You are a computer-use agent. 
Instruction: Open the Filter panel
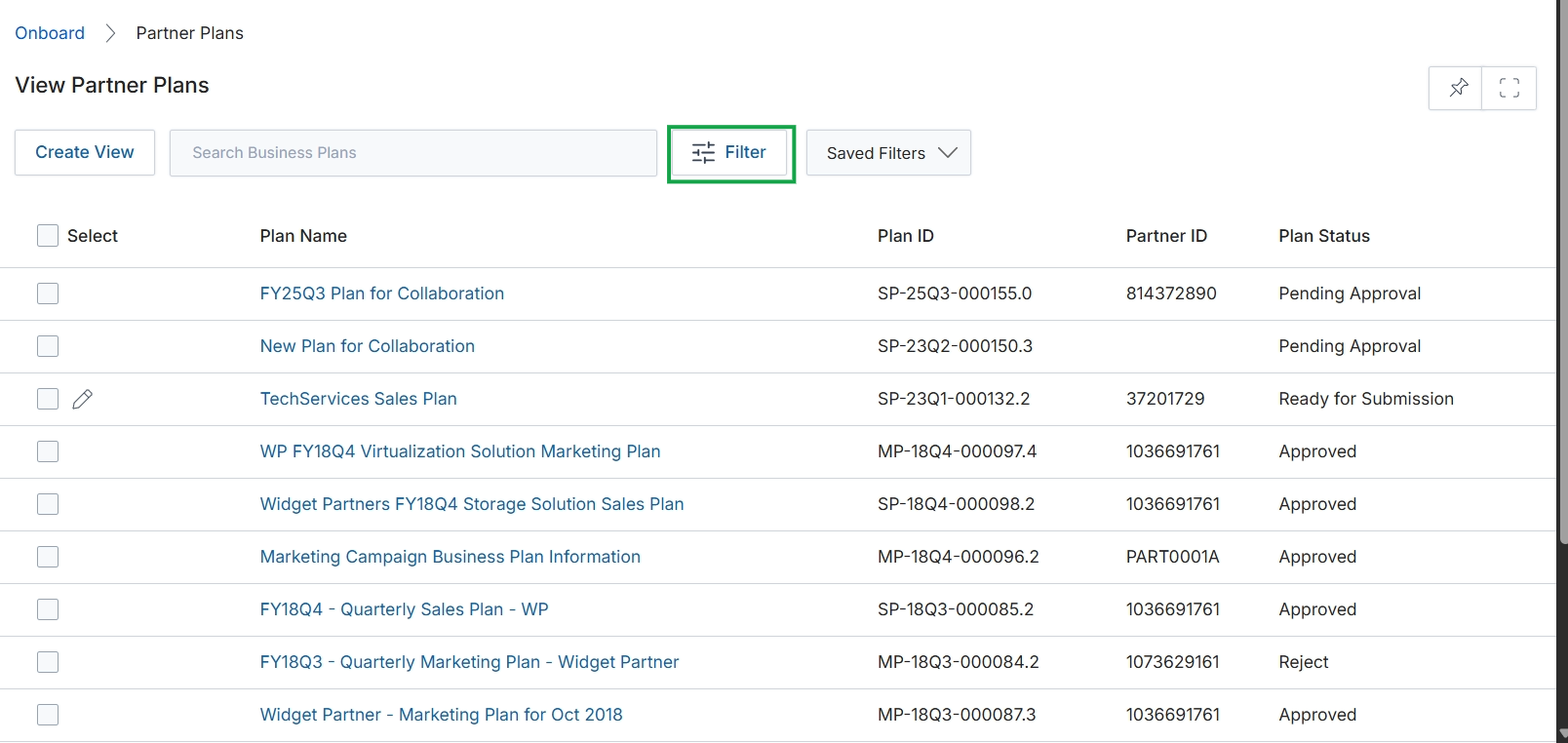730,152
